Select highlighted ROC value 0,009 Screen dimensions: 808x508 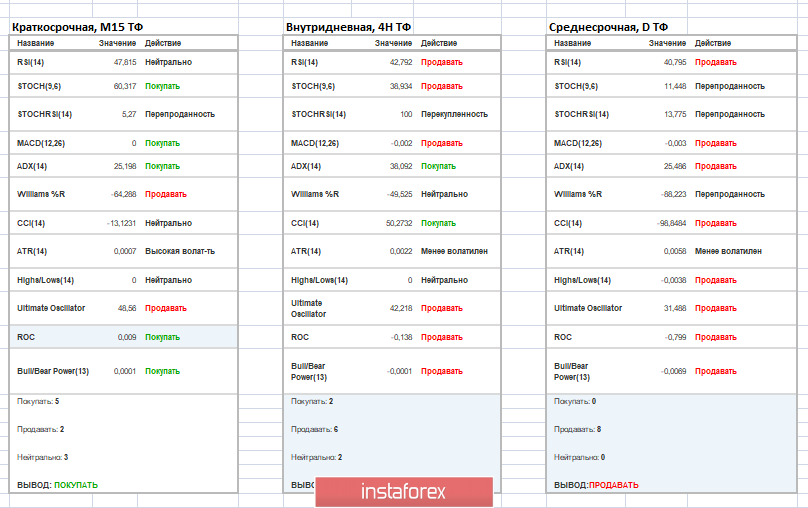click(x=127, y=337)
